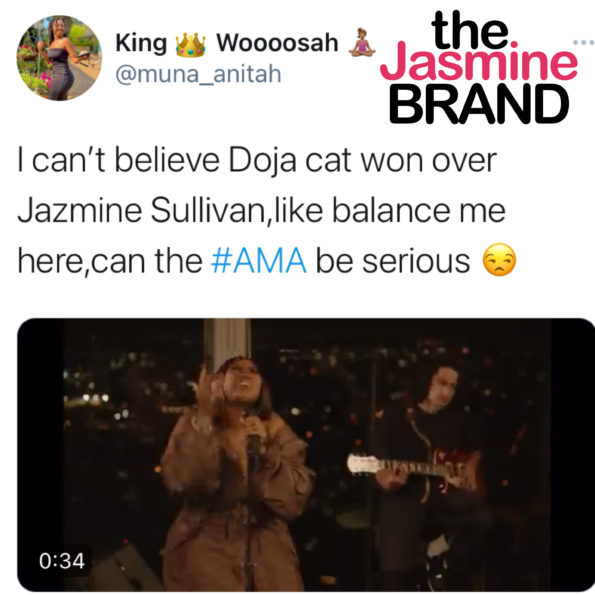
Task: Click the "Woooosah" part of display name
Action: click(277, 42)
